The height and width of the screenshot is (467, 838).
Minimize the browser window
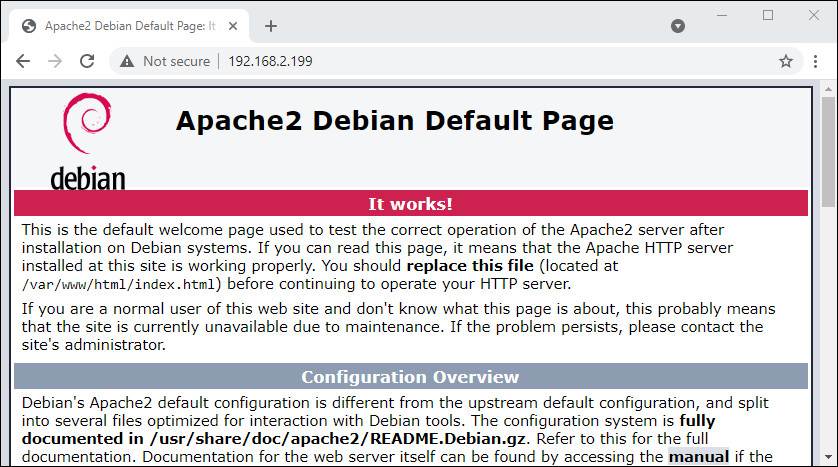click(722, 15)
